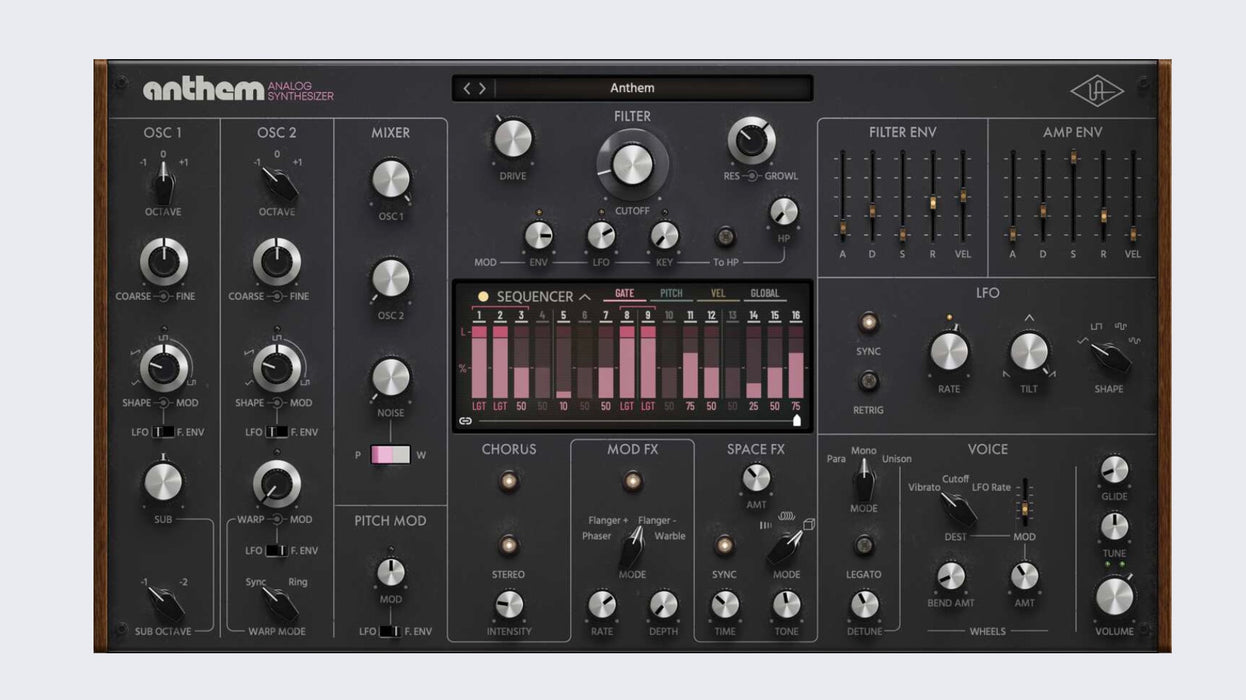Click the SPACE FX MODE selector
This screenshot has width=1246, height=700.
(785, 546)
